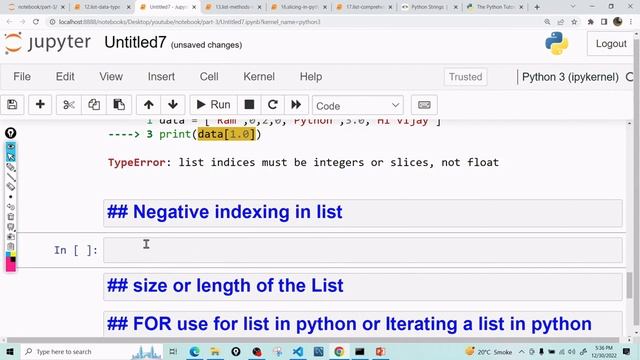Open the Cell menu
640x360 pixels.
click(x=209, y=77)
